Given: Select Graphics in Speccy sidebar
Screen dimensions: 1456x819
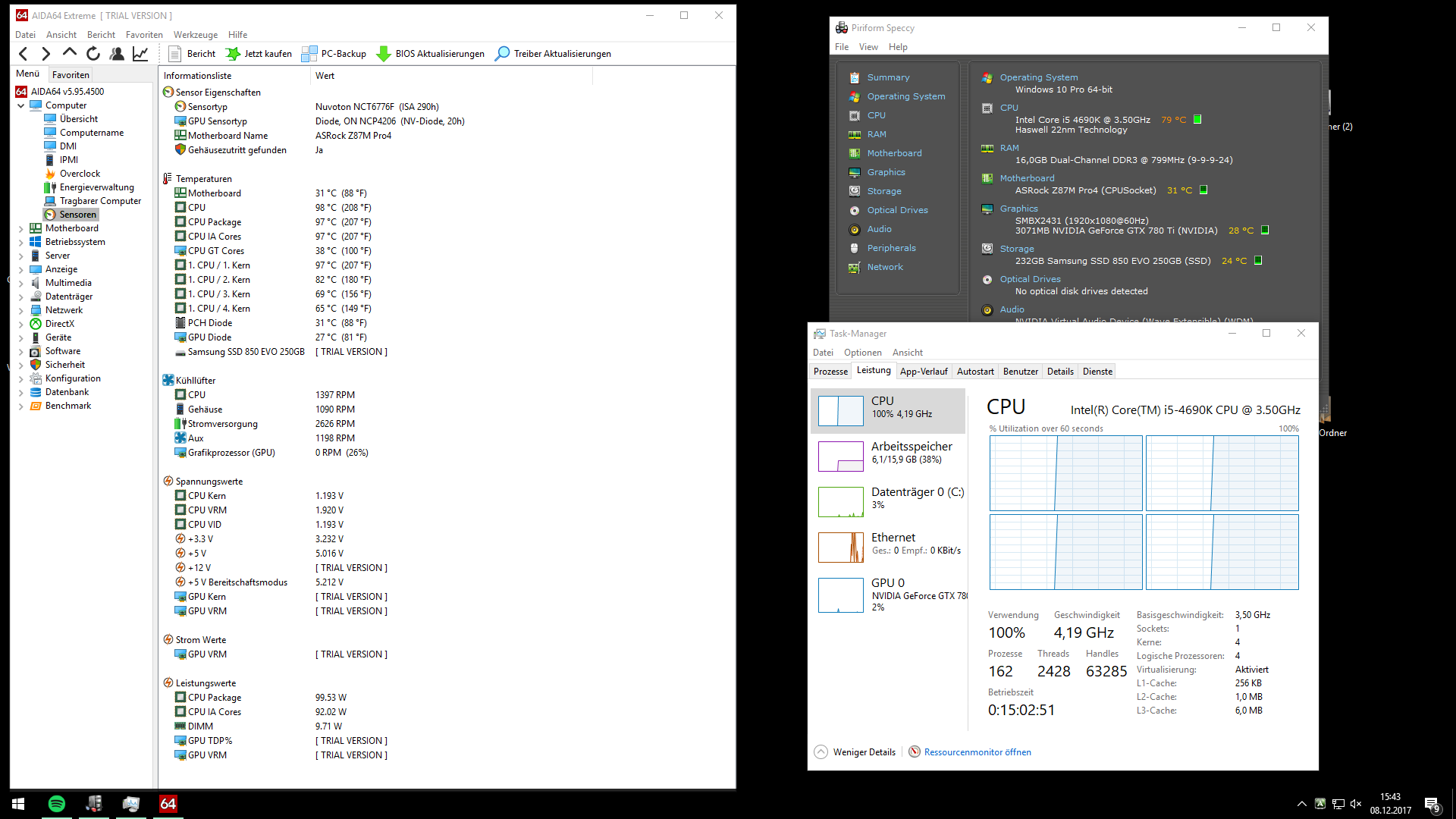Looking at the screenshot, I should click(x=886, y=172).
